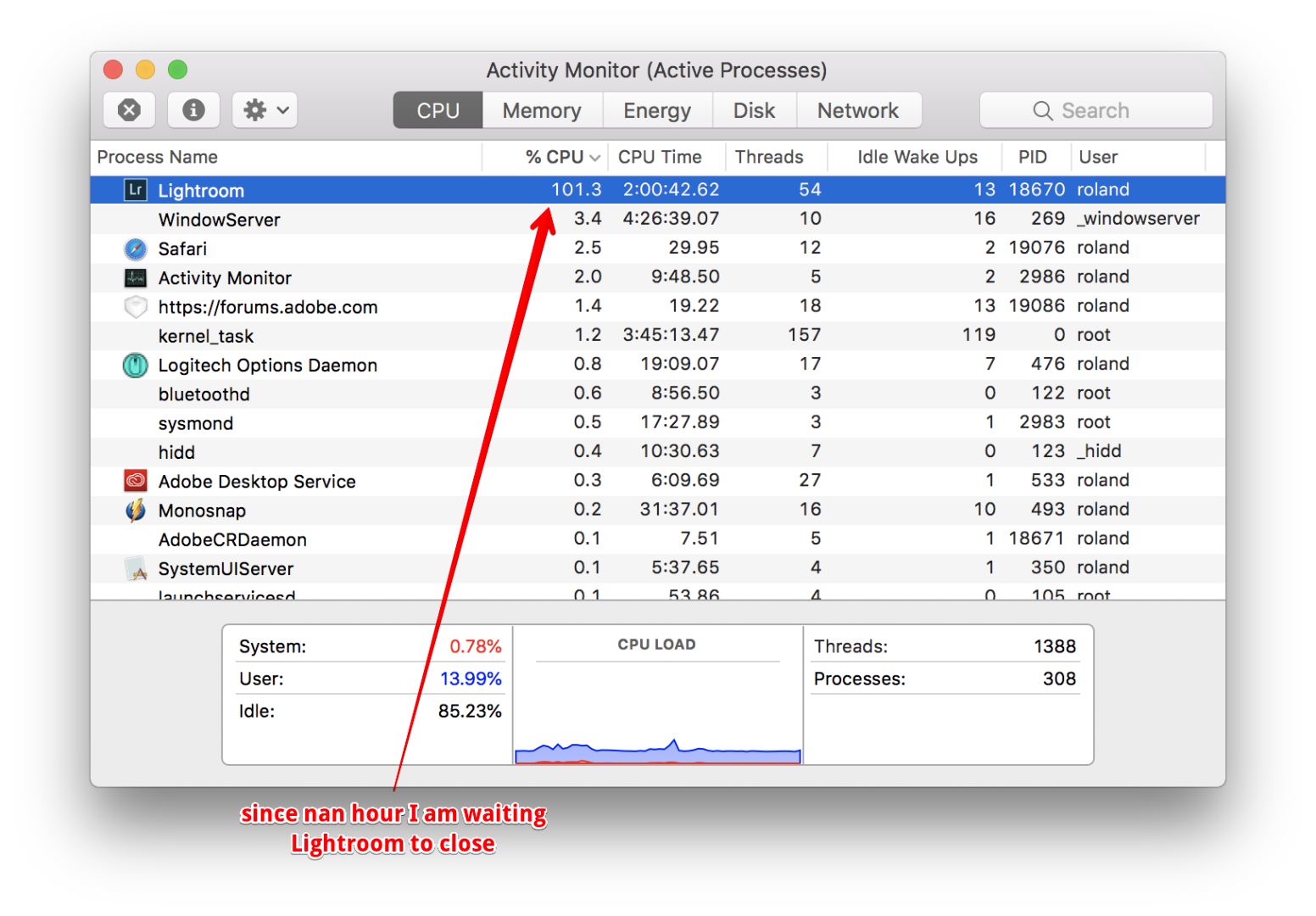Select the Network tab
This screenshot has width=1316, height=916.
[858, 110]
